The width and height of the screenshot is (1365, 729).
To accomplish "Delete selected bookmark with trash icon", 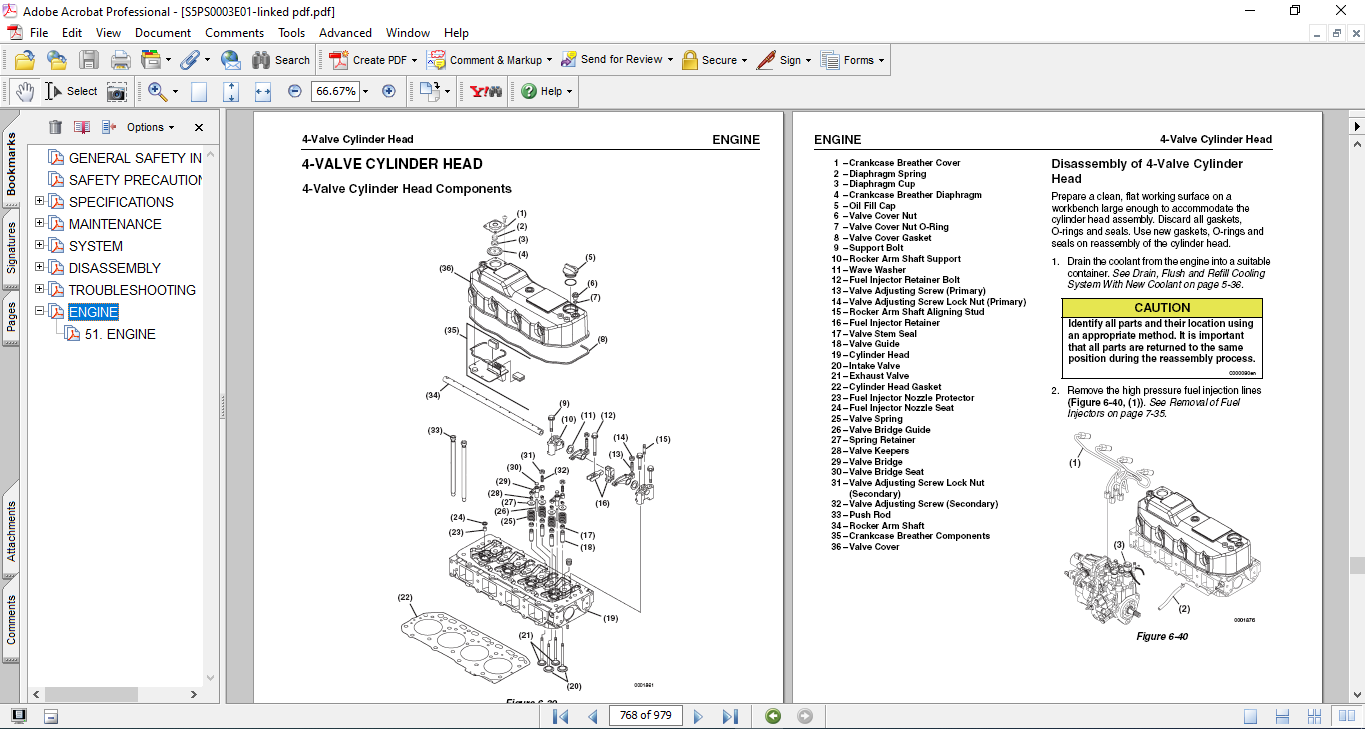I will pyautogui.click(x=55, y=127).
